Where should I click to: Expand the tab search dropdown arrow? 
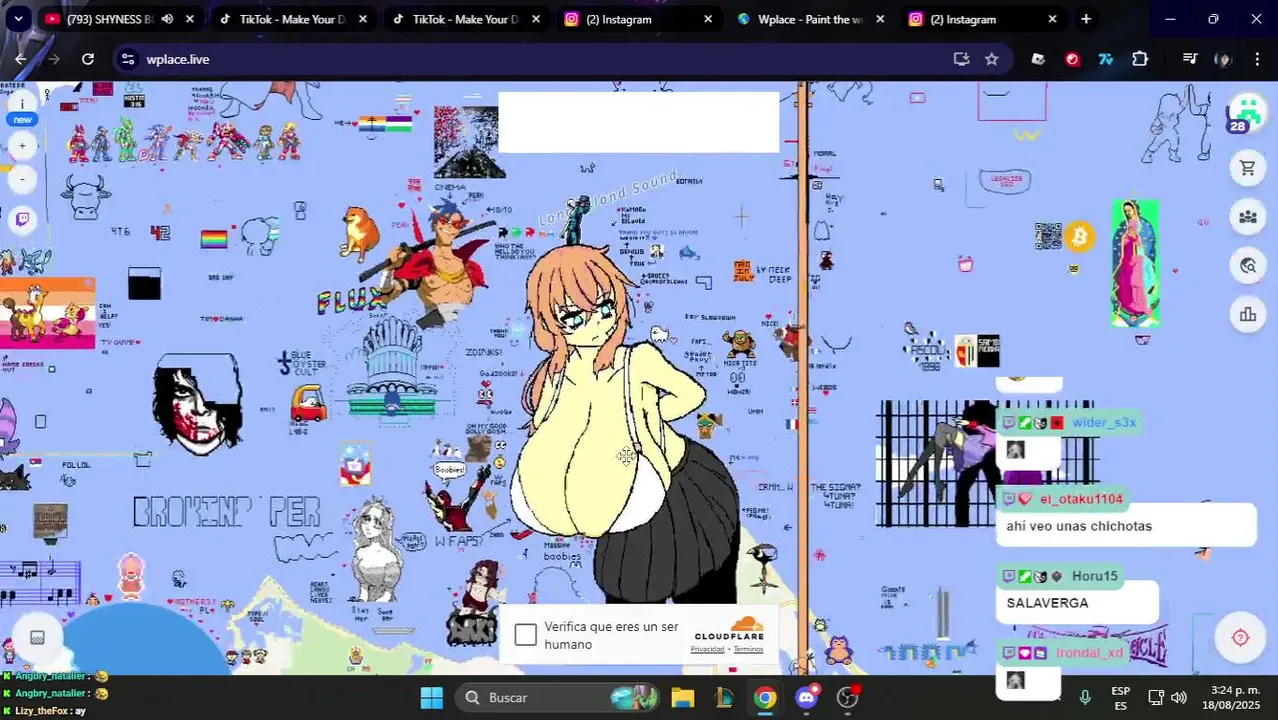coord(18,19)
